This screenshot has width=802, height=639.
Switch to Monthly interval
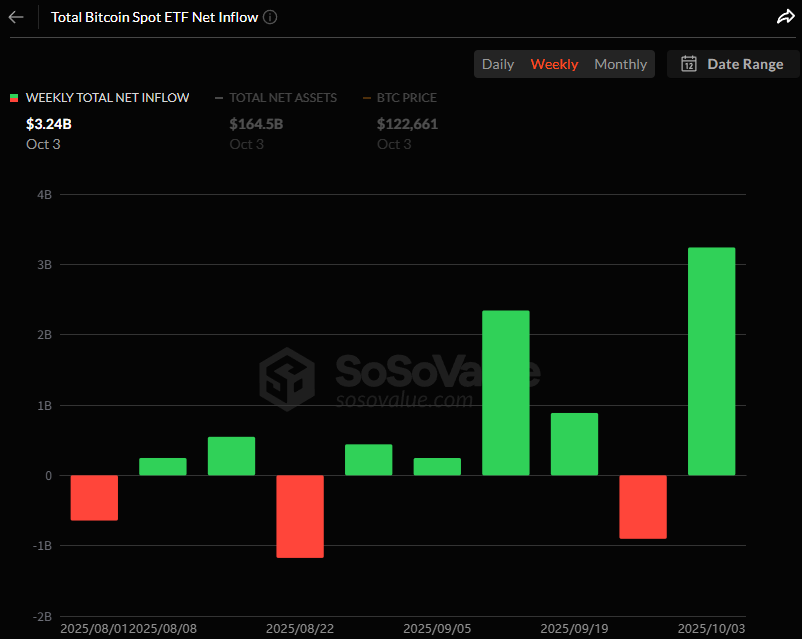pos(620,64)
